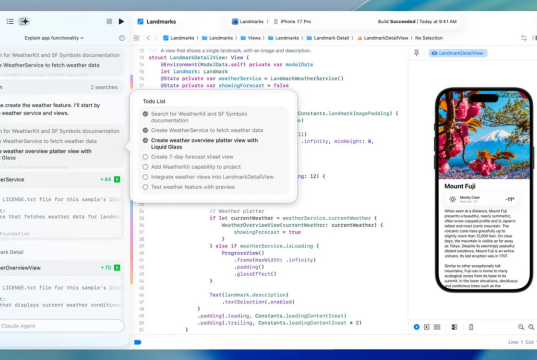
Task: Click the .glassEffect() code line
Action: tap(255, 274)
